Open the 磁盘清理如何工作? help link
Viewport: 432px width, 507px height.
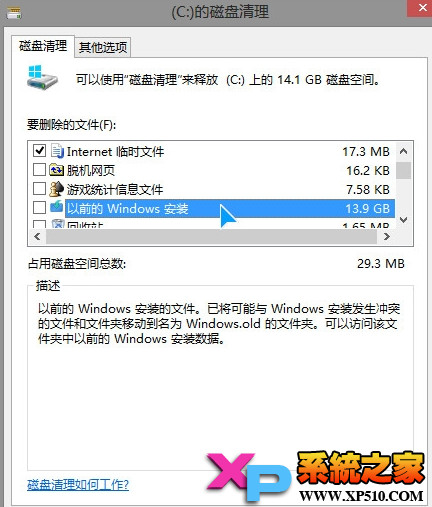[x=78, y=484]
